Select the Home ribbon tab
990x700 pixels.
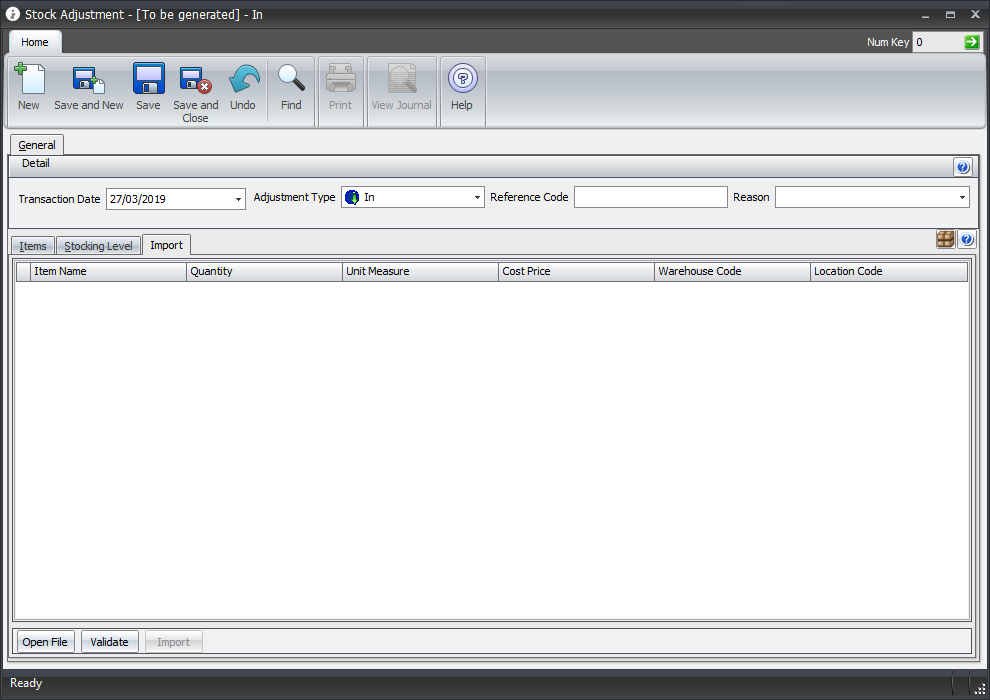click(x=35, y=42)
